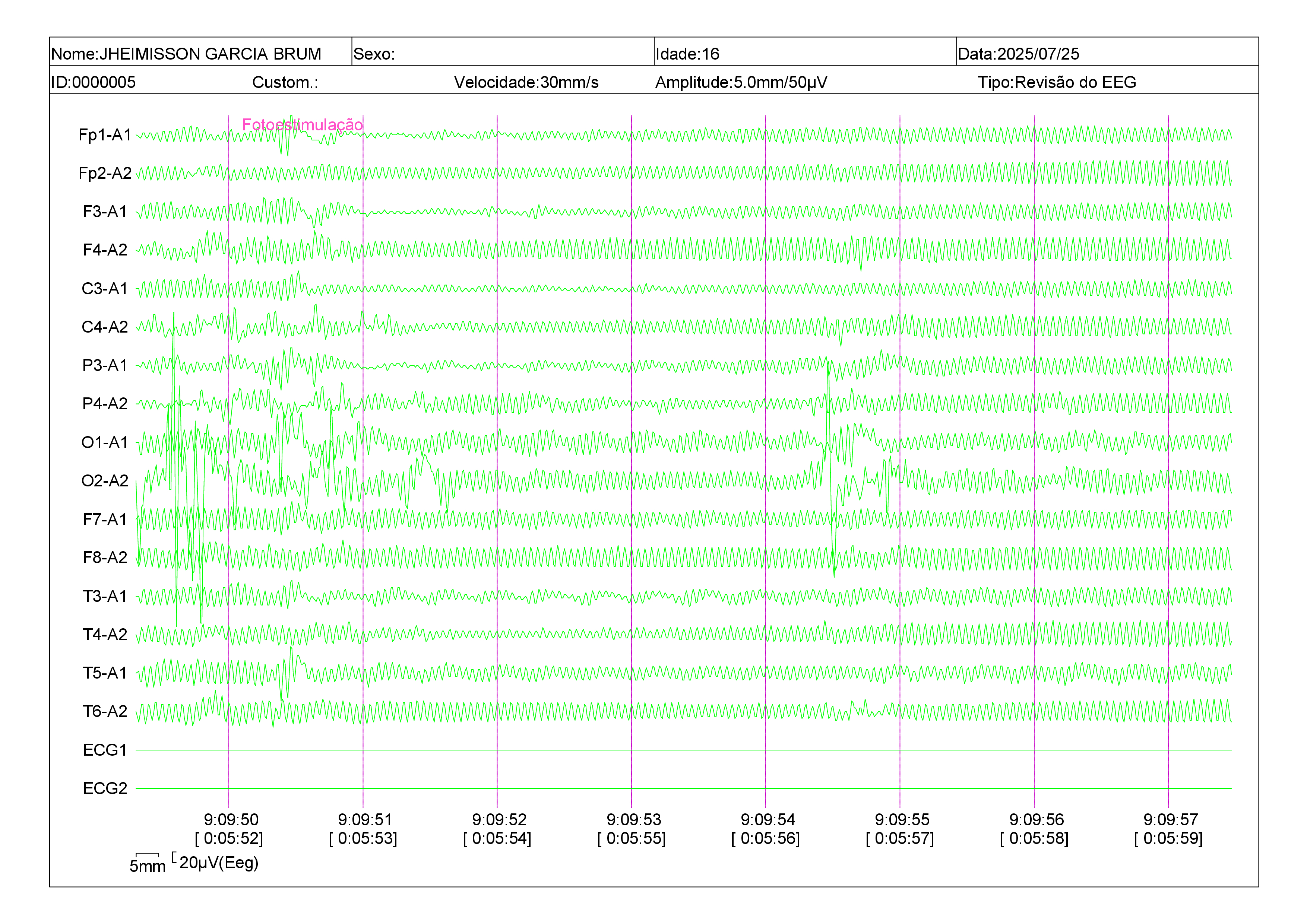Select the C3-A1 channel label
1307x924 pixels.
(105, 289)
